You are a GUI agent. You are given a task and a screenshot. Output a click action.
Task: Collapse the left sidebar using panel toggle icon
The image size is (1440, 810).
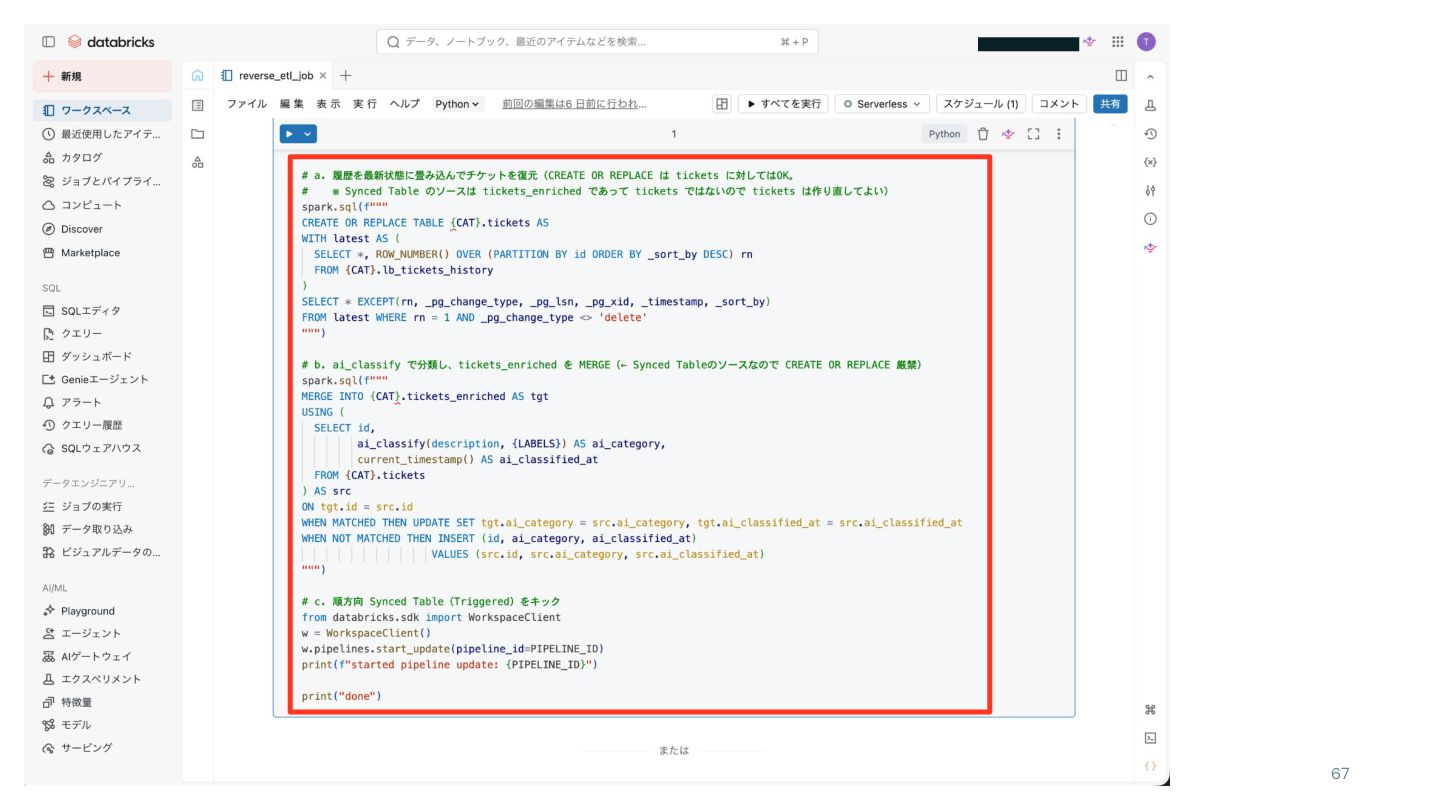48,42
